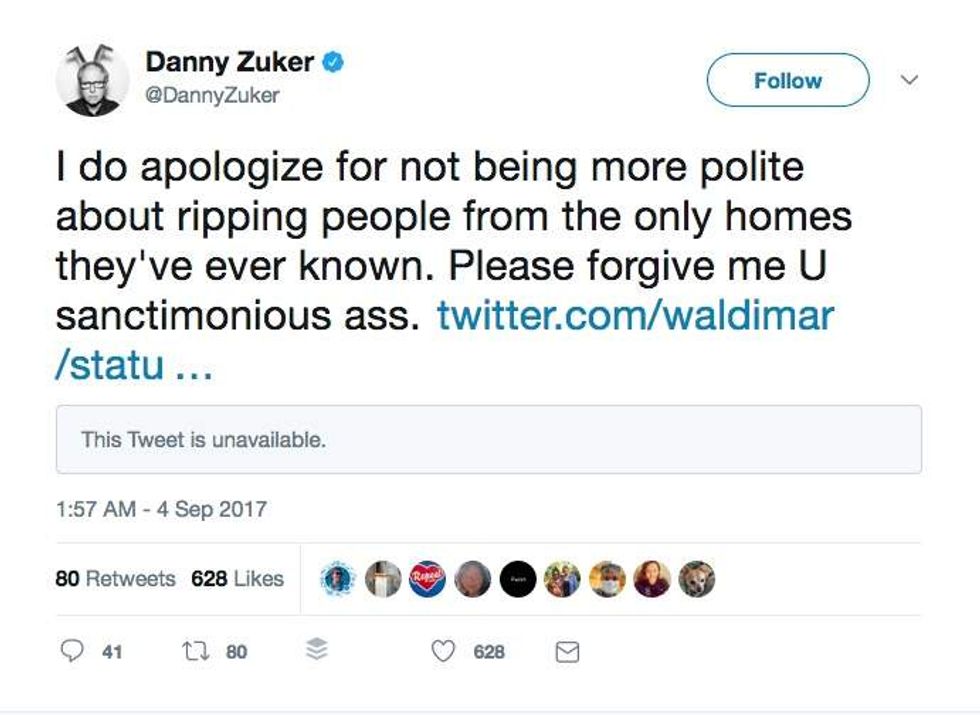
Task: View the 80 Retweets list
Action: [115, 579]
